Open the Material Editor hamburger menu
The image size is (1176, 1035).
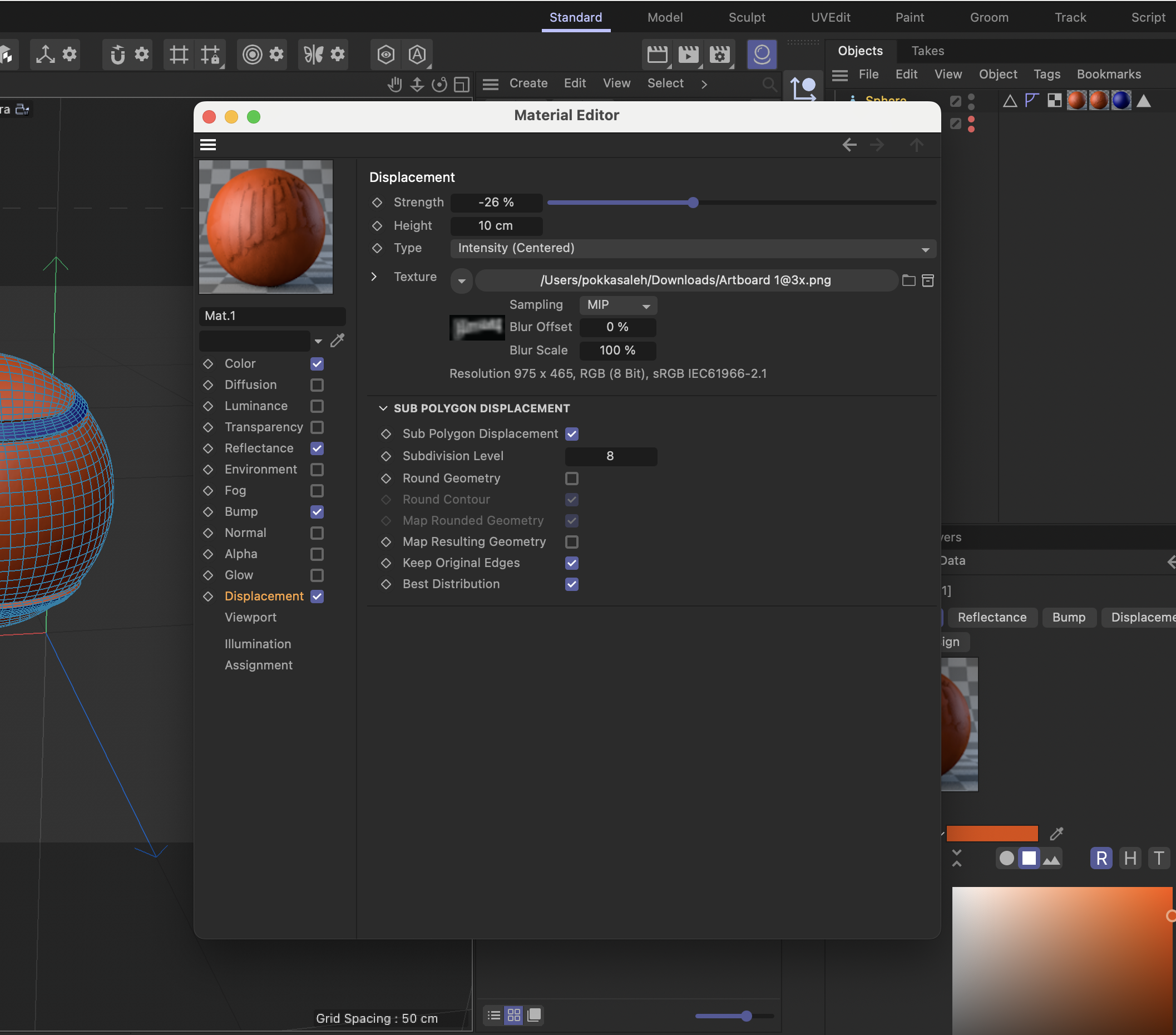[207, 145]
